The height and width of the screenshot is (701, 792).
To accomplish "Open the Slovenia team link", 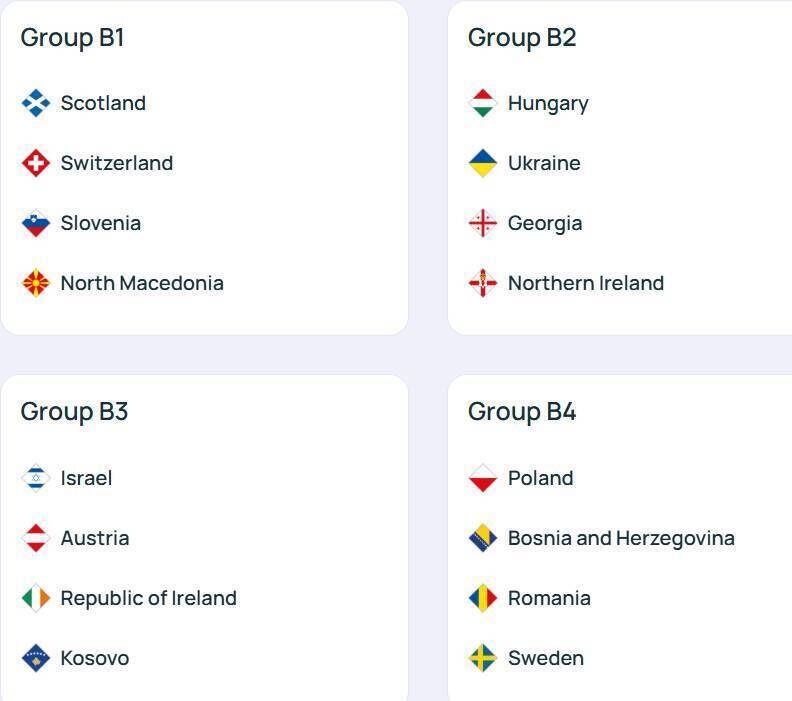I will (x=100, y=223).
